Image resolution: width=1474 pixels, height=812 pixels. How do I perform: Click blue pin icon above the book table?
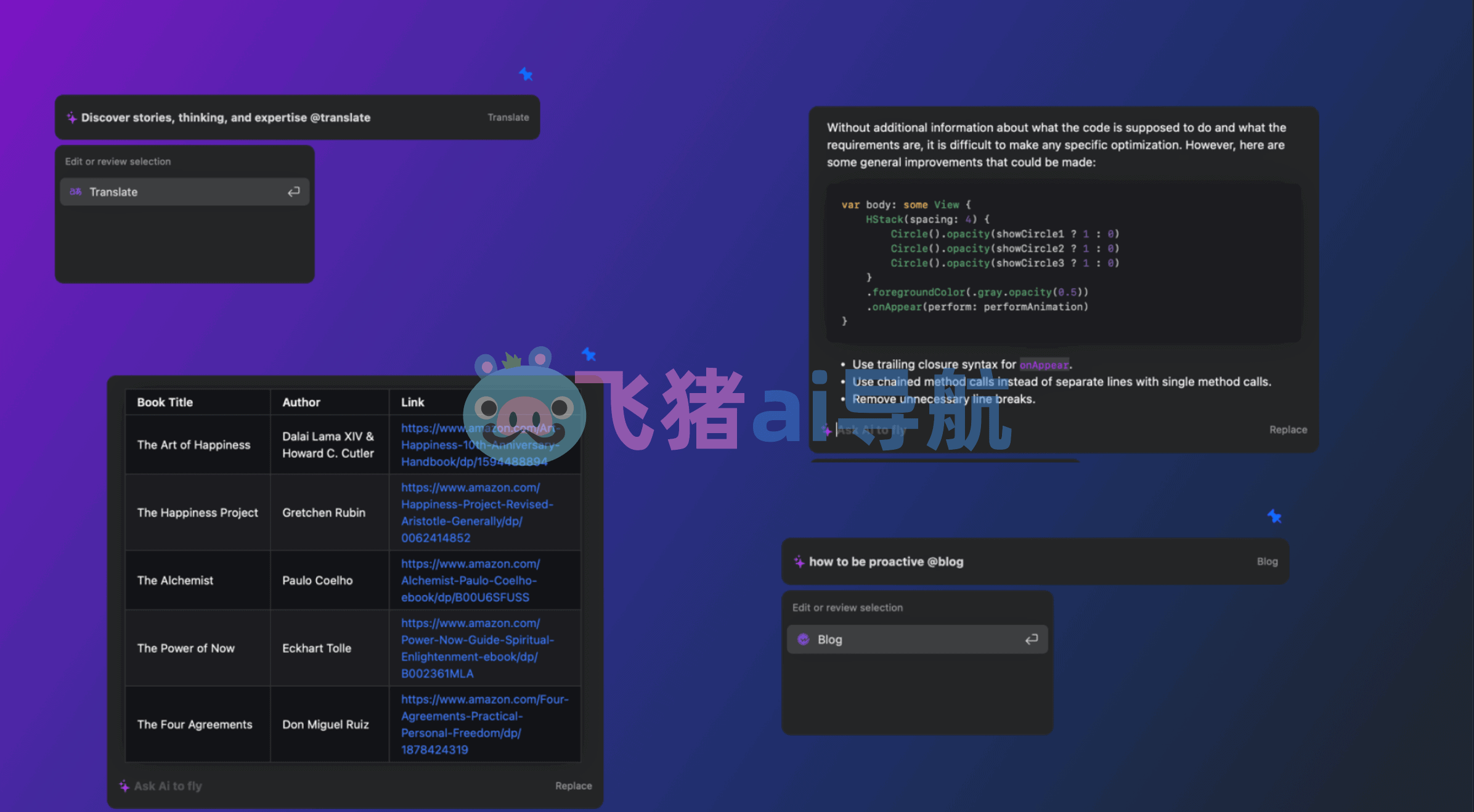pyautogui.click(x=588, y=354)
